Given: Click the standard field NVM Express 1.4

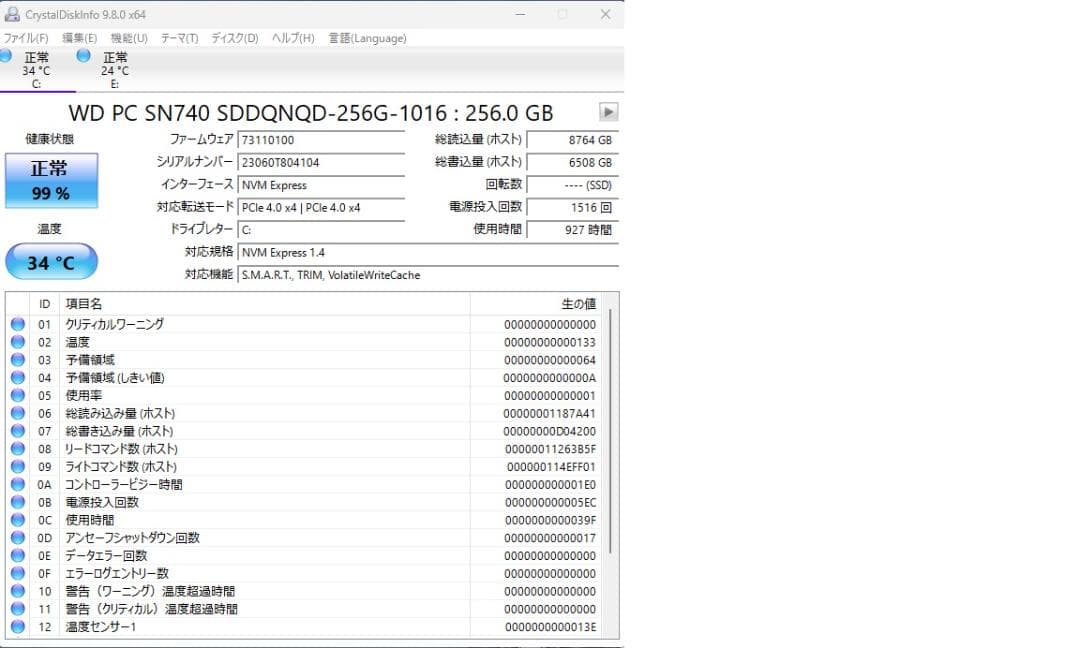Looking at the screenshot, I should pos(428,253).
